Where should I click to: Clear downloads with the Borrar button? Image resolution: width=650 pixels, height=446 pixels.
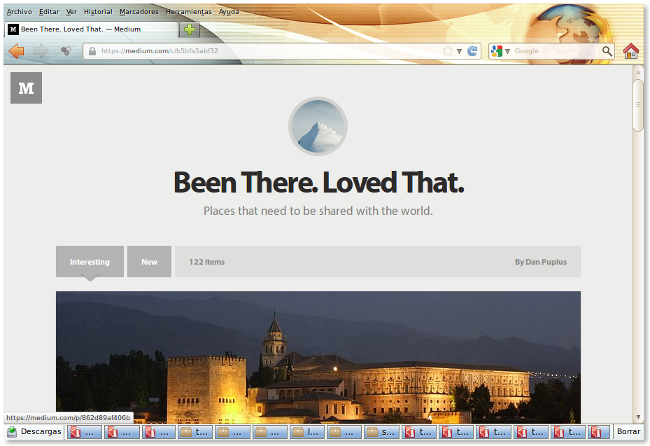[628, 431]
